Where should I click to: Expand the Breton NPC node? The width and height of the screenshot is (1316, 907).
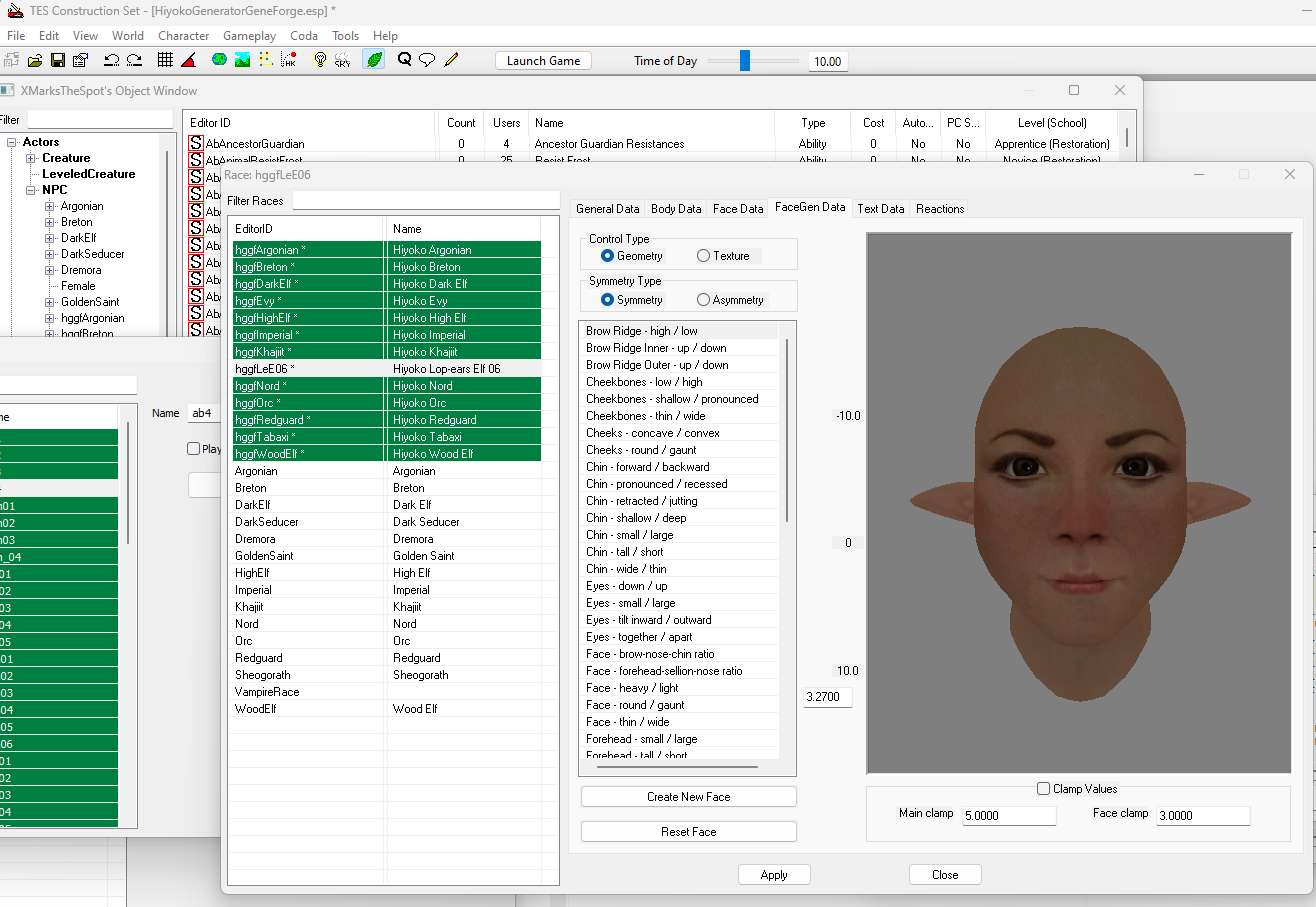click(50, 222)
